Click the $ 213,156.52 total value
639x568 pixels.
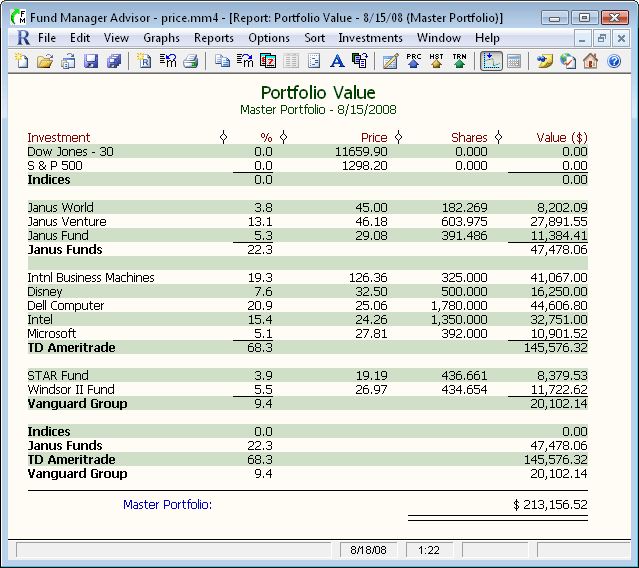[x=550, y=504]
